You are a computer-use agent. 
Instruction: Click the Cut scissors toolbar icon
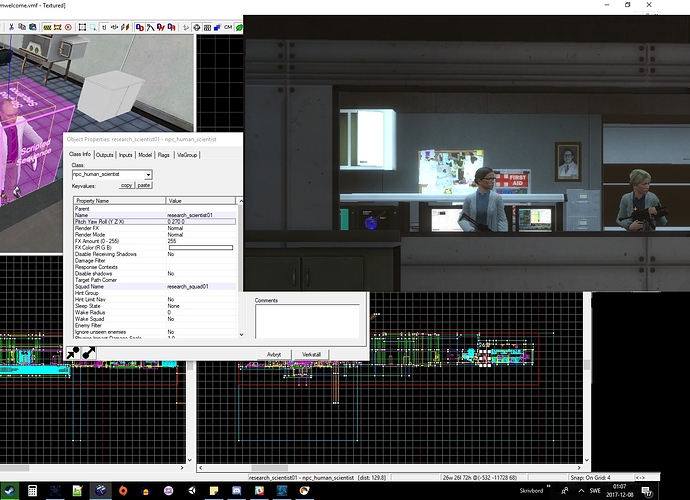(11, 27)
